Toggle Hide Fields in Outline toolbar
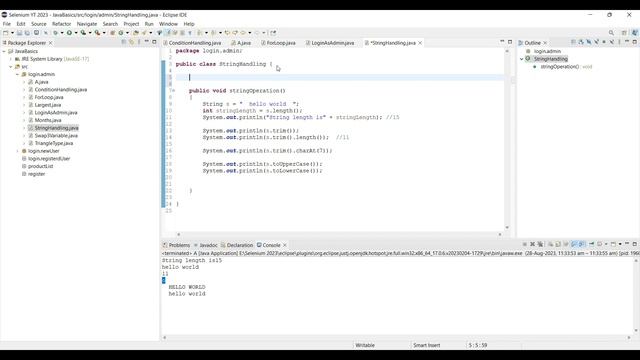 589,42
